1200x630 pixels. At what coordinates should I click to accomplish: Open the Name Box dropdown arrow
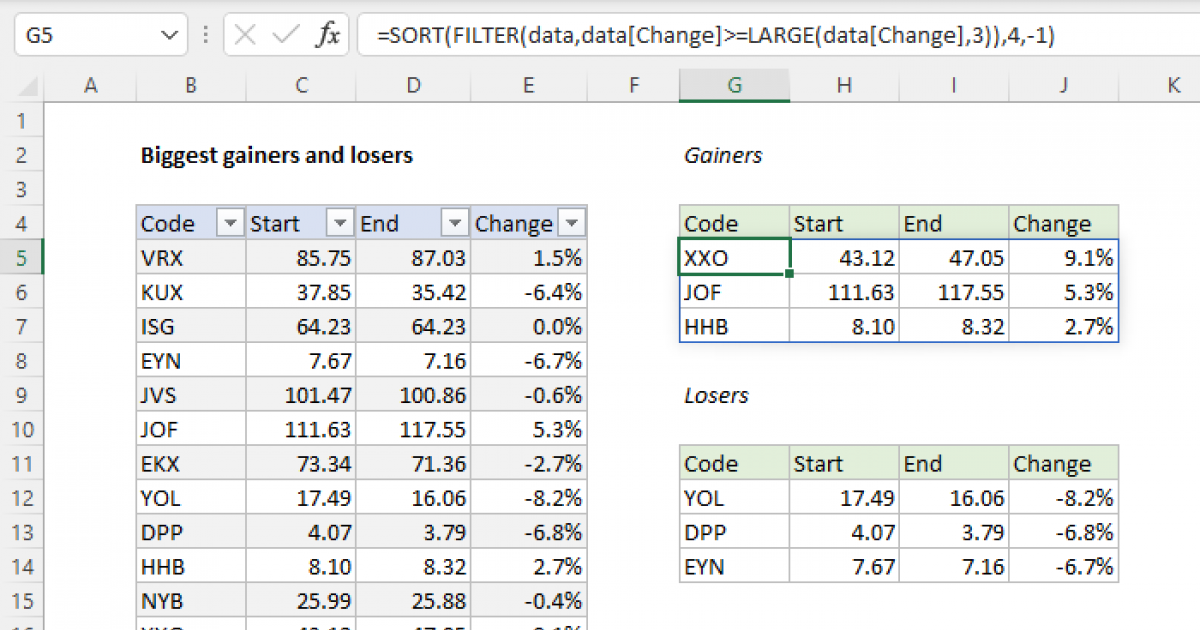[x=170, y=35]
